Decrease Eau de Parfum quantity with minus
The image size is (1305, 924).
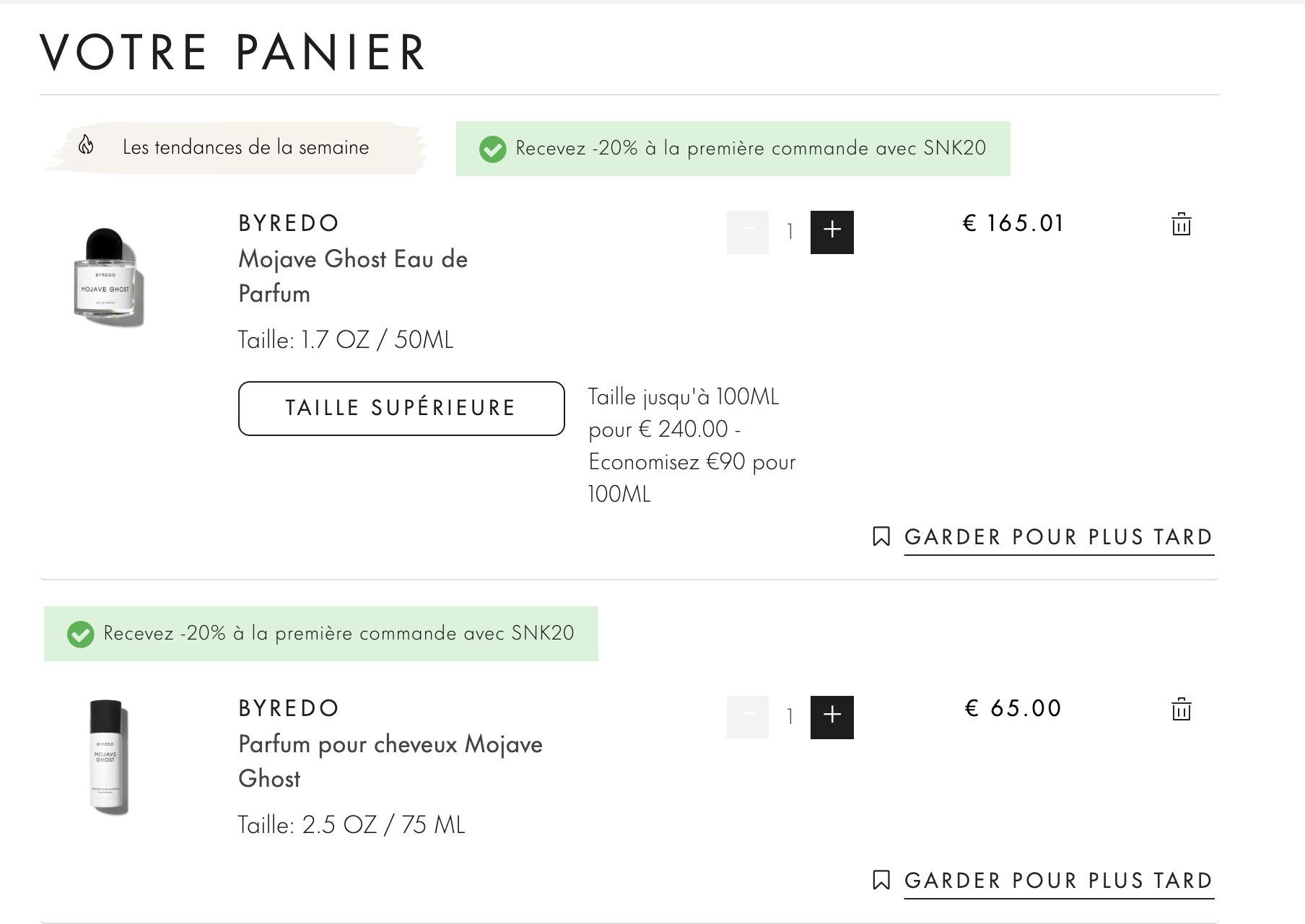pyautogui.click(x=748, y=232)
